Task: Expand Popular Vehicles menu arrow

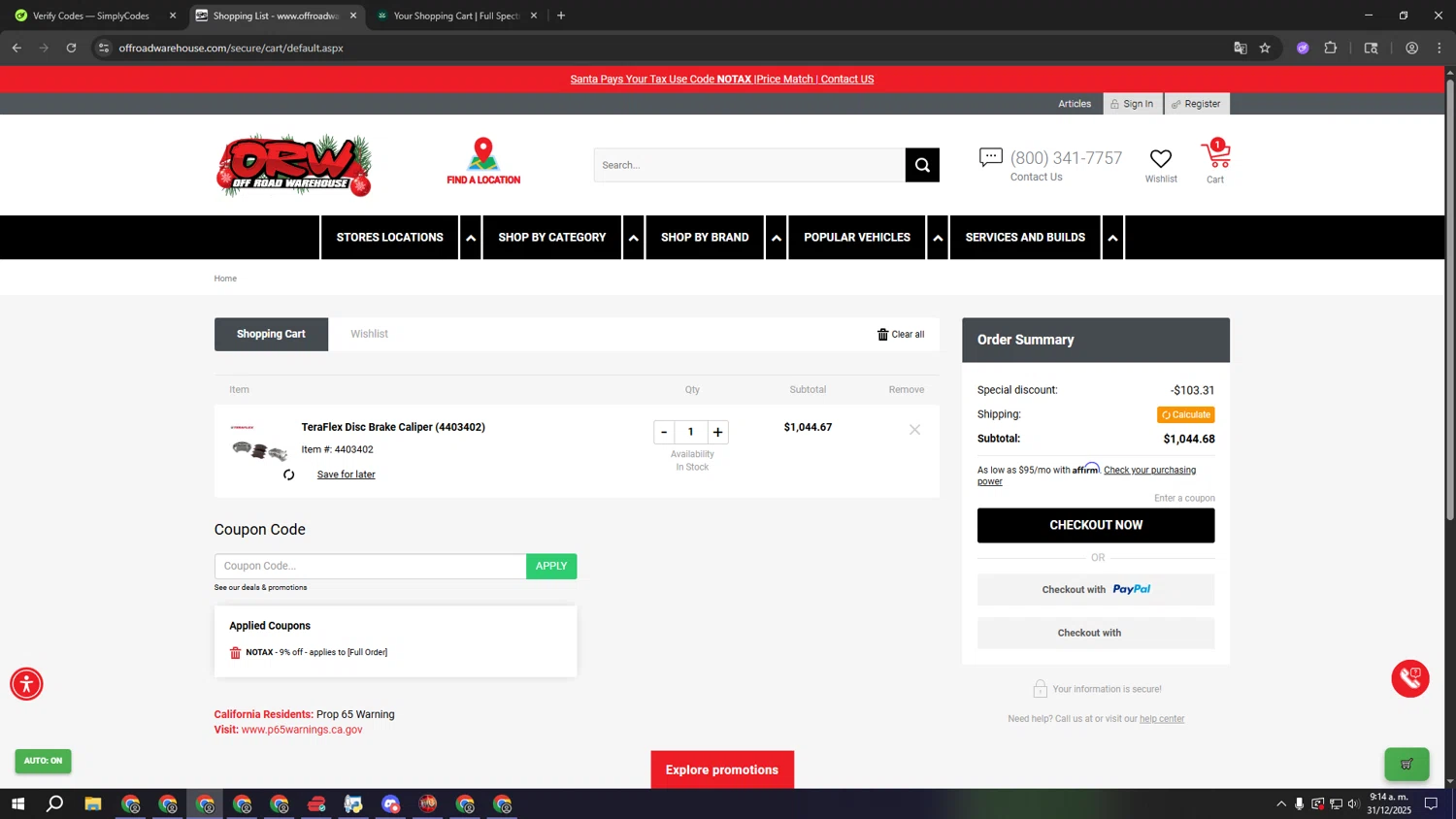Action: coord(938,238)
